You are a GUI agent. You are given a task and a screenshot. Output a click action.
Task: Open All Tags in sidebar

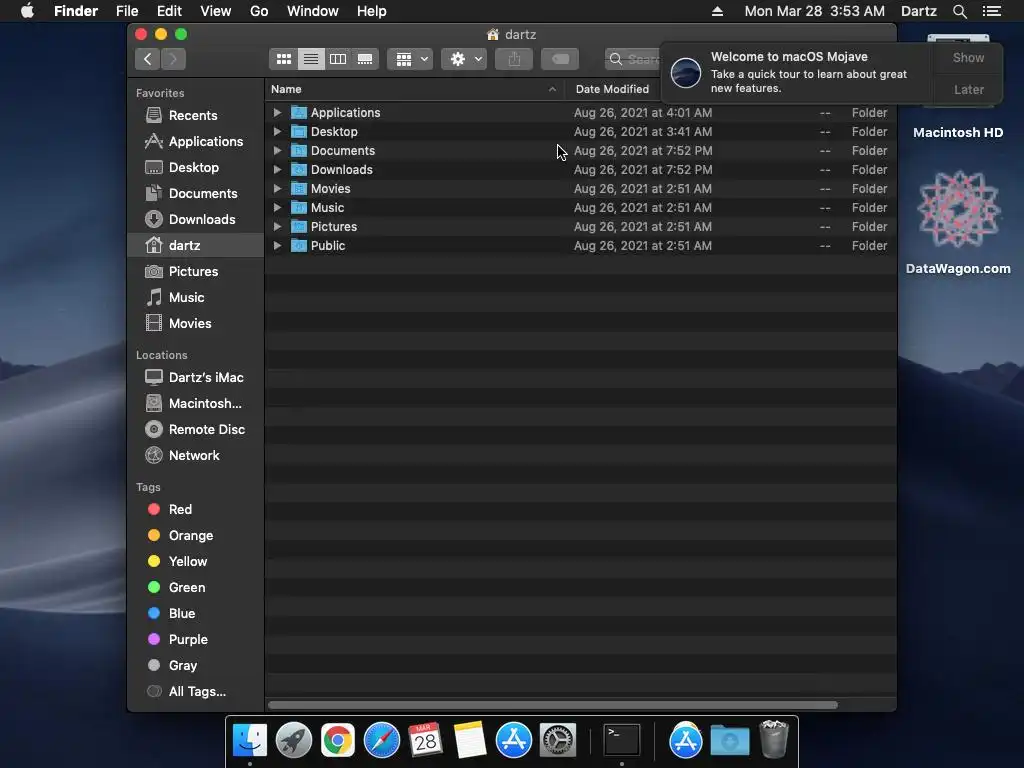(x=197, y=692)
